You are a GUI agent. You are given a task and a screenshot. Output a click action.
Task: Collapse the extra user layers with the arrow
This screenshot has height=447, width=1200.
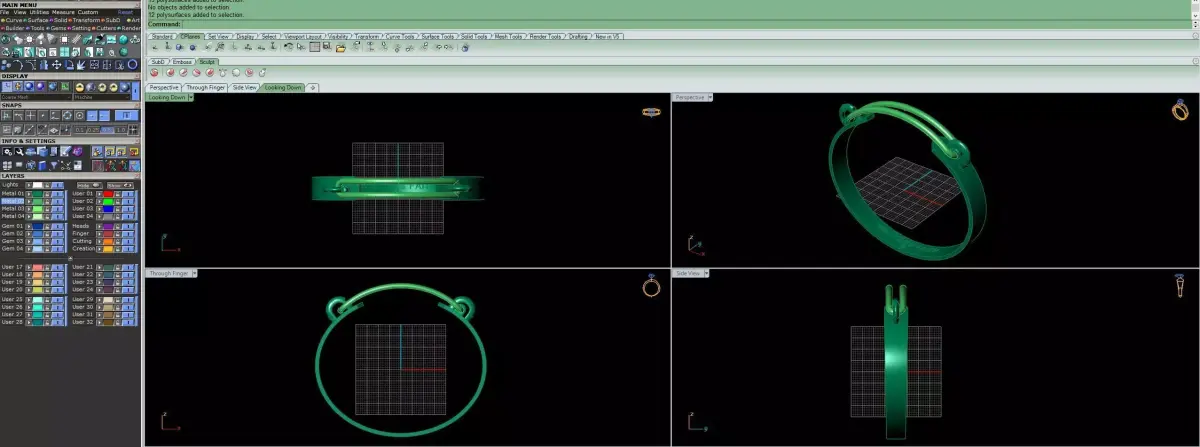click(70, 258)
